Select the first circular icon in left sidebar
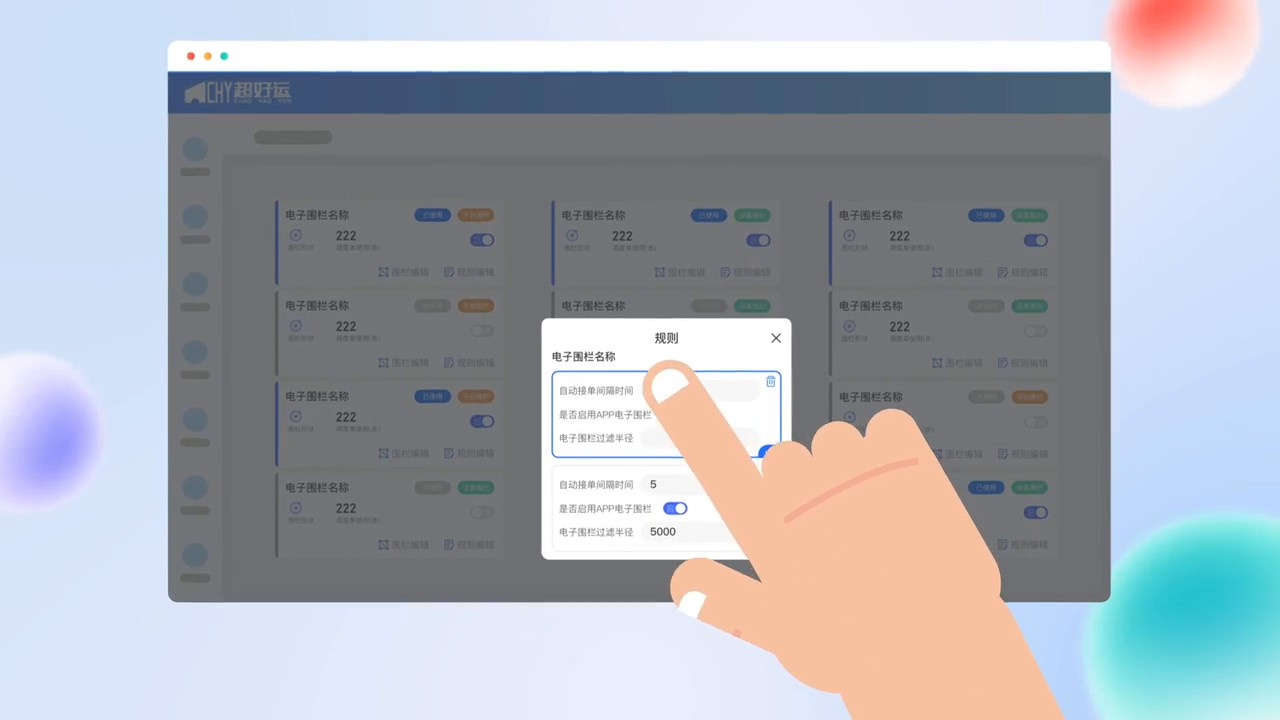1280x720 pixels. pyautogui.click(x=195, y=150)
